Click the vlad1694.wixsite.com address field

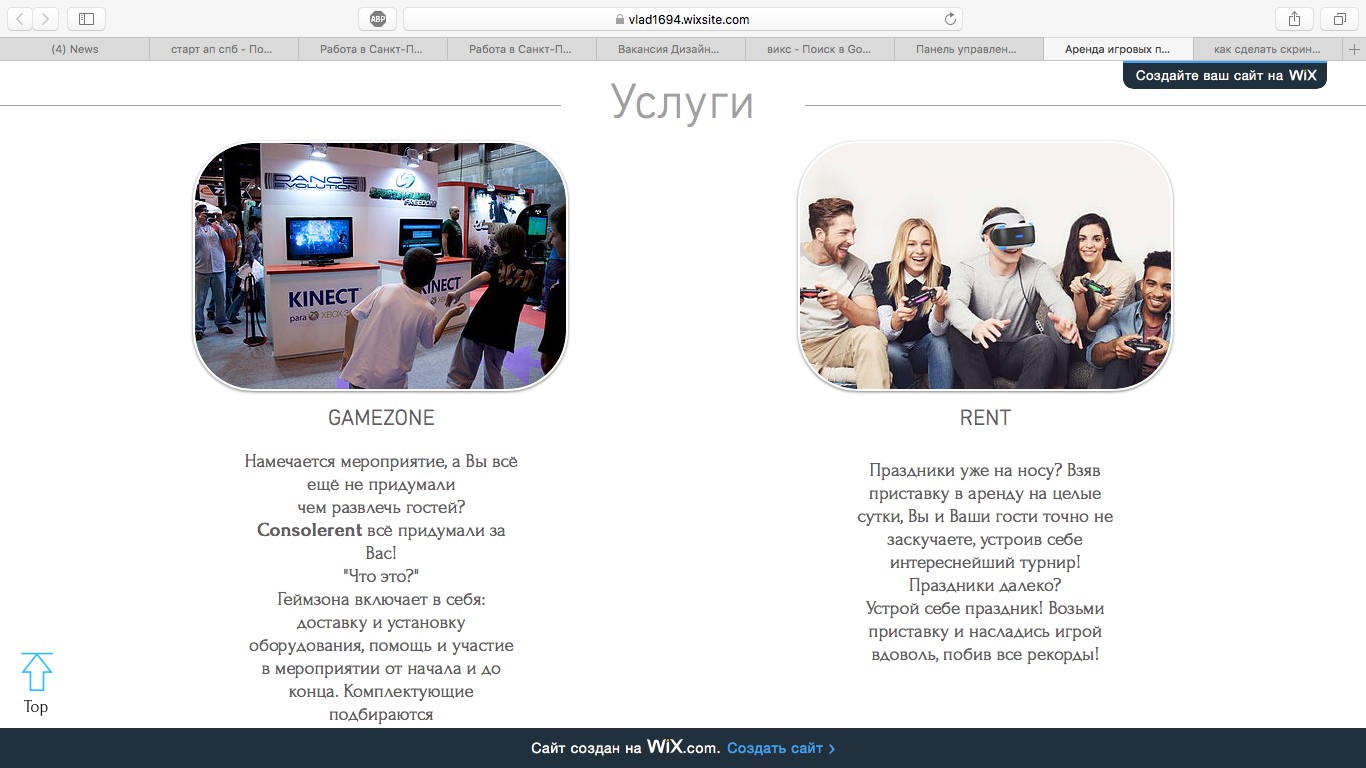click(x=683, y=19)
